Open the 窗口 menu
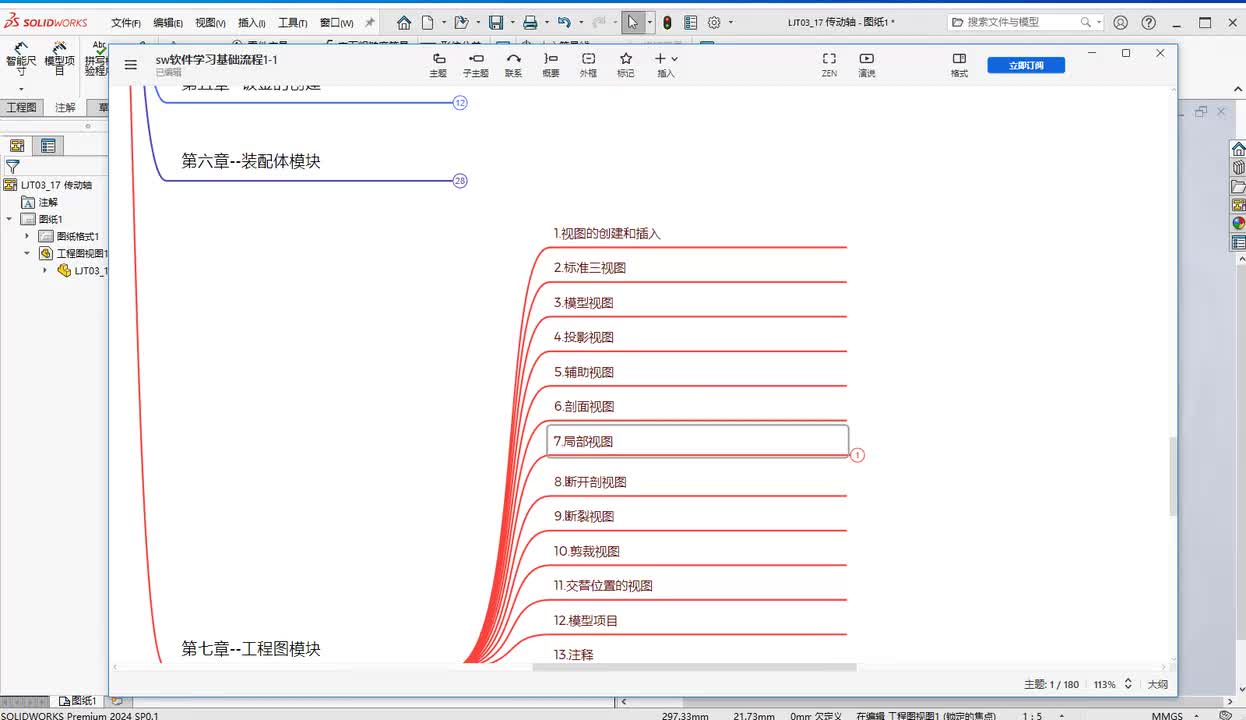 tap(336, 22)
